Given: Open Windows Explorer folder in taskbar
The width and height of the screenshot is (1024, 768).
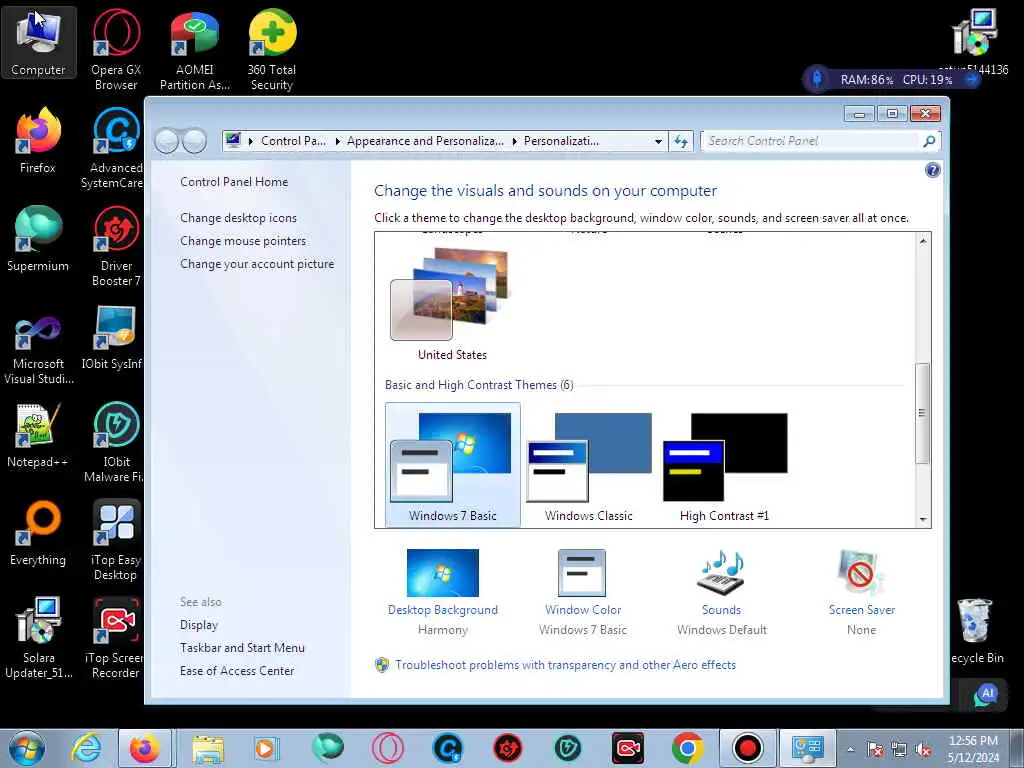Looking at the screenshot, I should 208,748.
